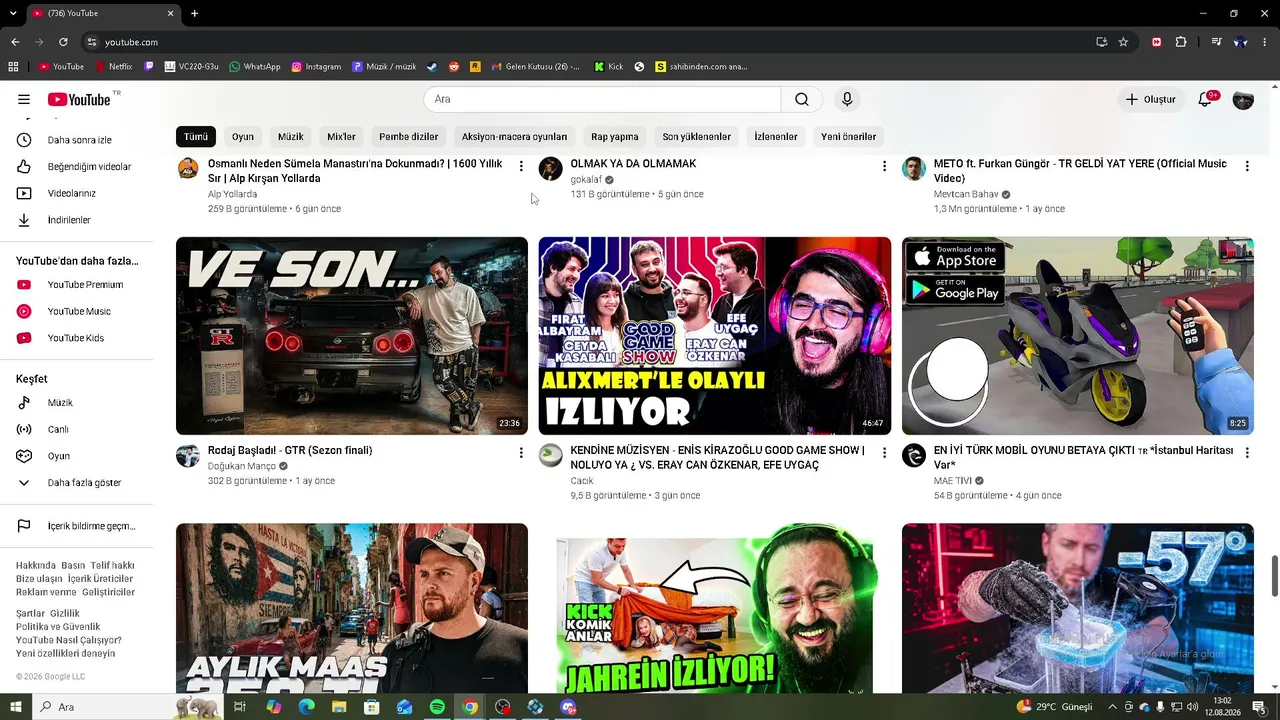
Task: Select the Rap yapma filter chip
Action: pyautogui.click(x=614, y=137)
